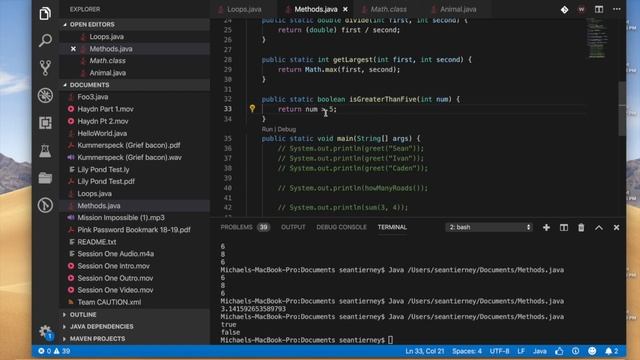
Task: Switch to the Loops.java tab
Action: pos(244,9)
